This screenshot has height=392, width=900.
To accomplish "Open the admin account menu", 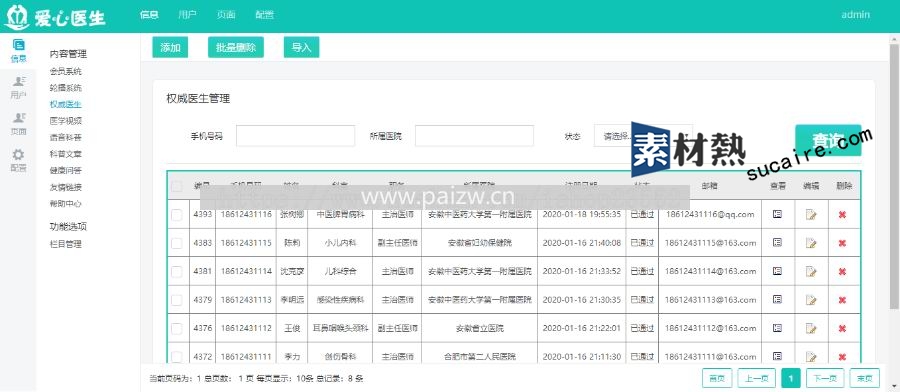I will click(x=855, y=15).
